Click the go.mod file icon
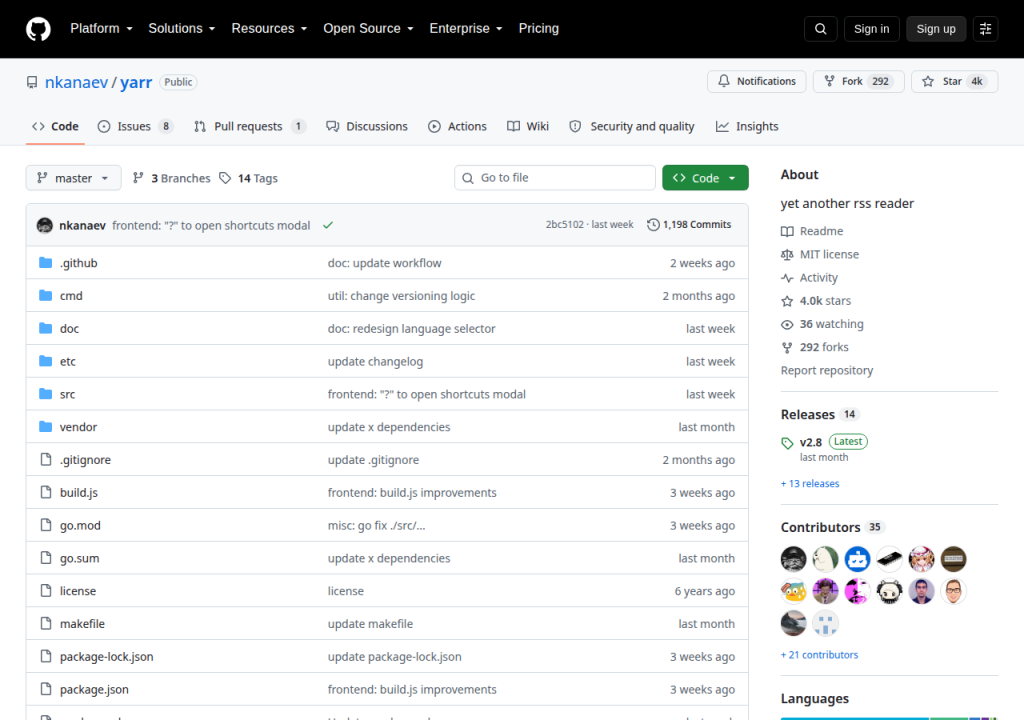 45,525
